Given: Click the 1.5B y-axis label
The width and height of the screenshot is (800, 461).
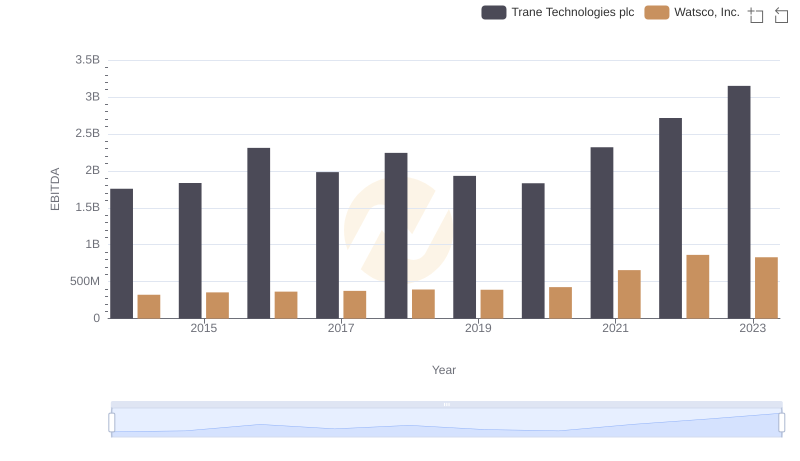Looking at the screenshot, I should click(x=87, y=208).
